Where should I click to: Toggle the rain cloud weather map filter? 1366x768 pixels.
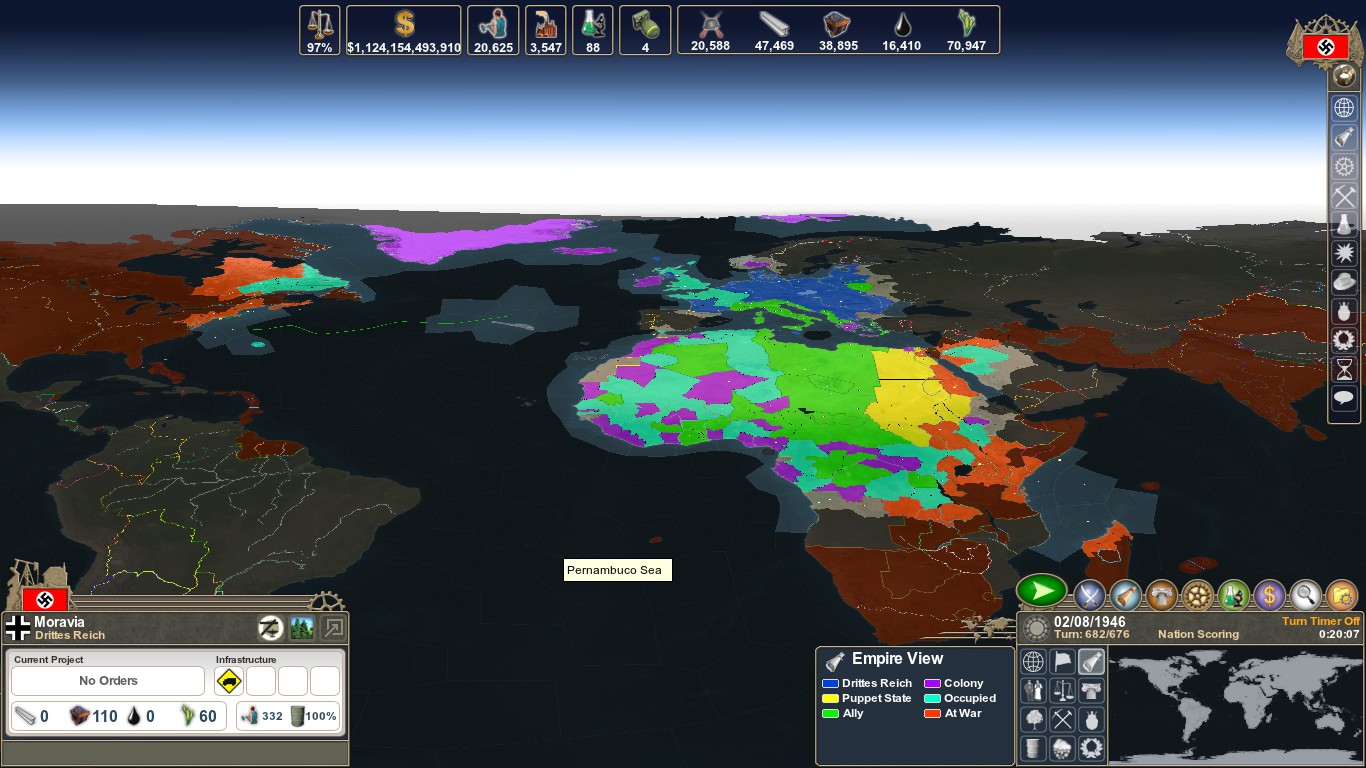click(x=1062, y=748)
